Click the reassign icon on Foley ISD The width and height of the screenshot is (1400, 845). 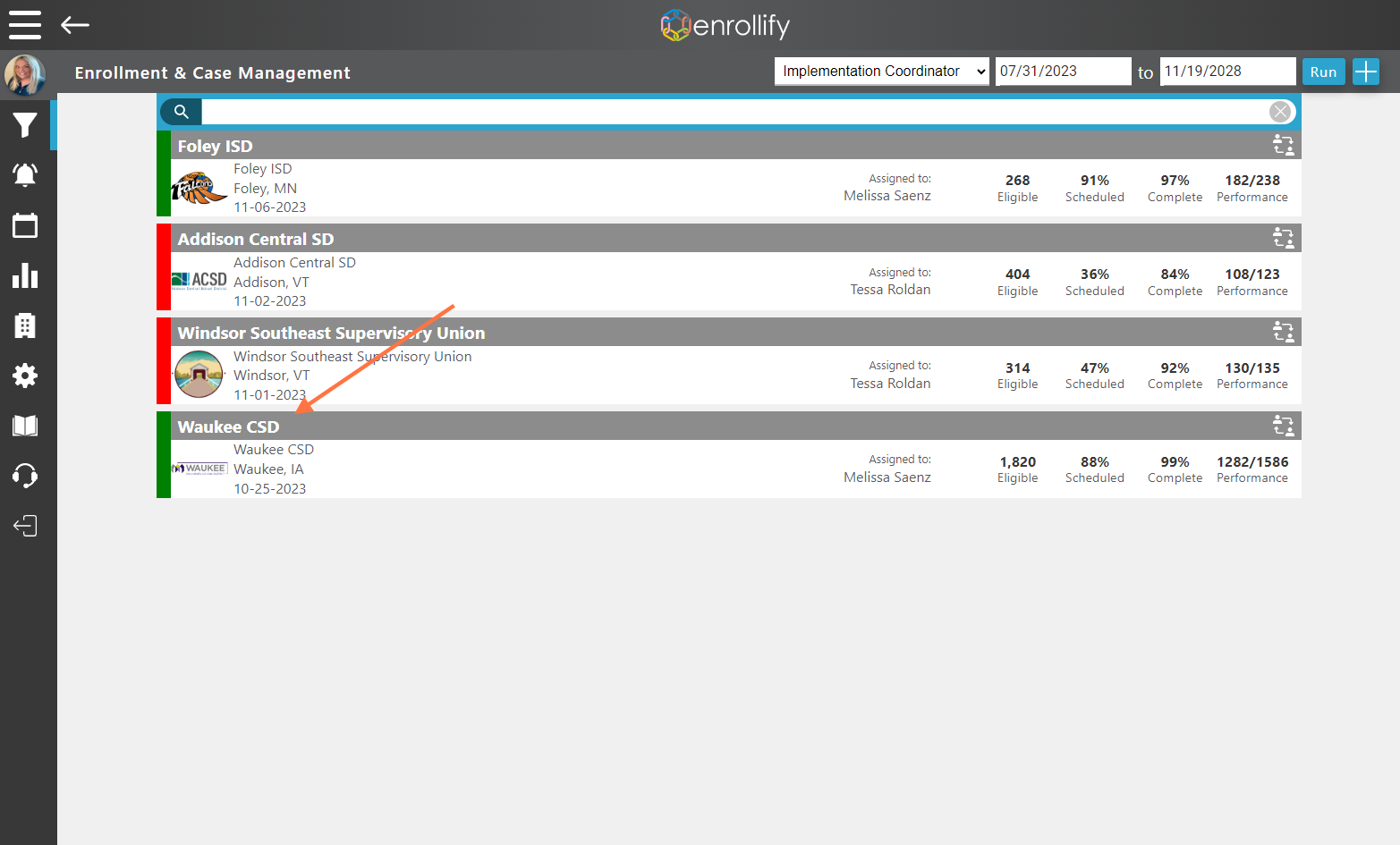1283,145
